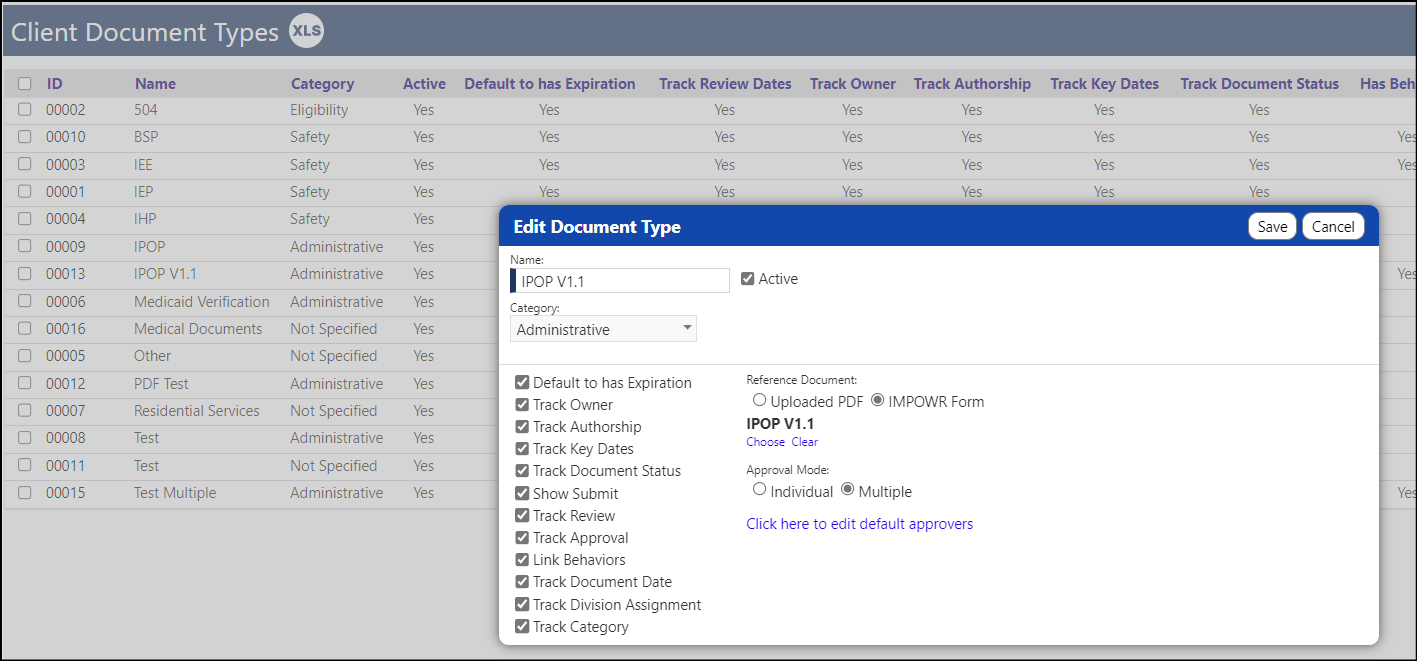
Task: Sort by Track Document Status header
Action: click(x=1260, y=84)
